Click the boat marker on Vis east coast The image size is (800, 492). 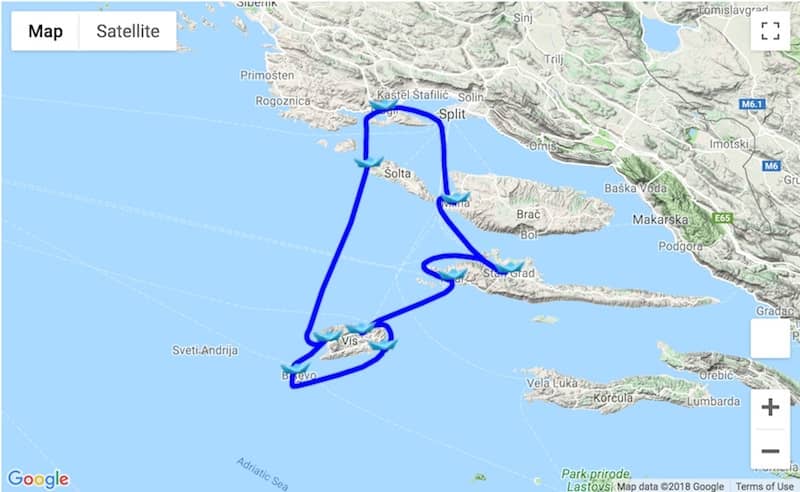pos(383,345)
